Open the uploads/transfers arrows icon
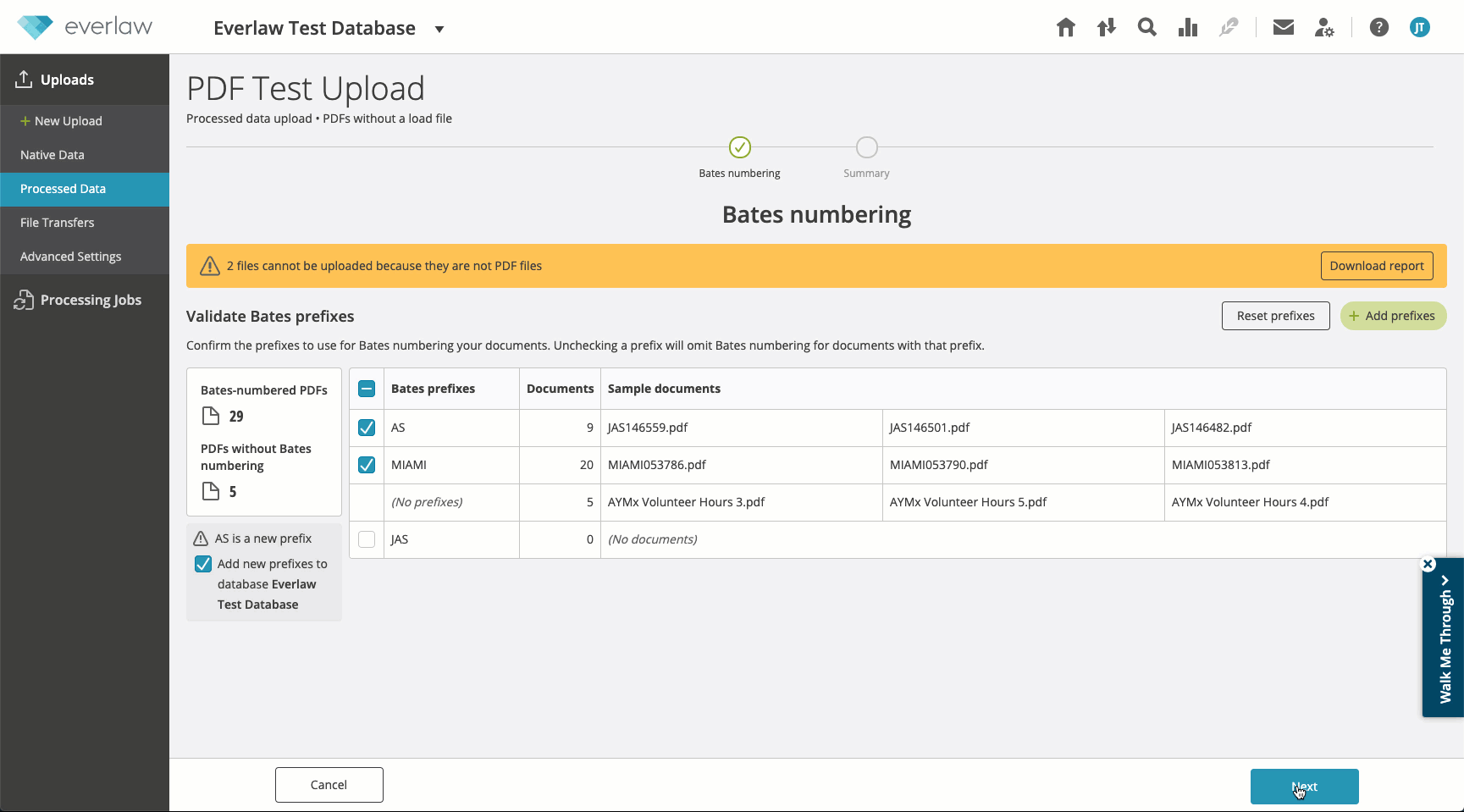 tap(1107, 28)
